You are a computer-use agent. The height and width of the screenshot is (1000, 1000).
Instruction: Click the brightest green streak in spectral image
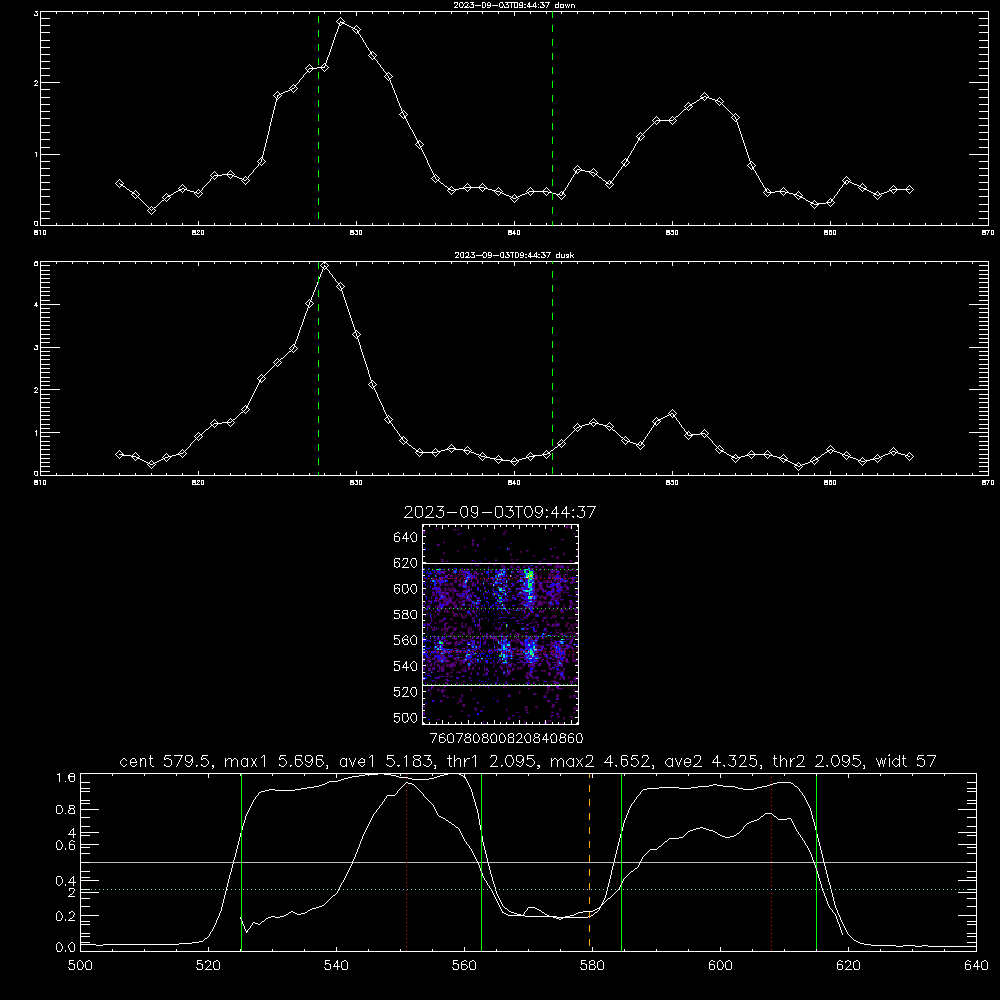coord(529,587)
